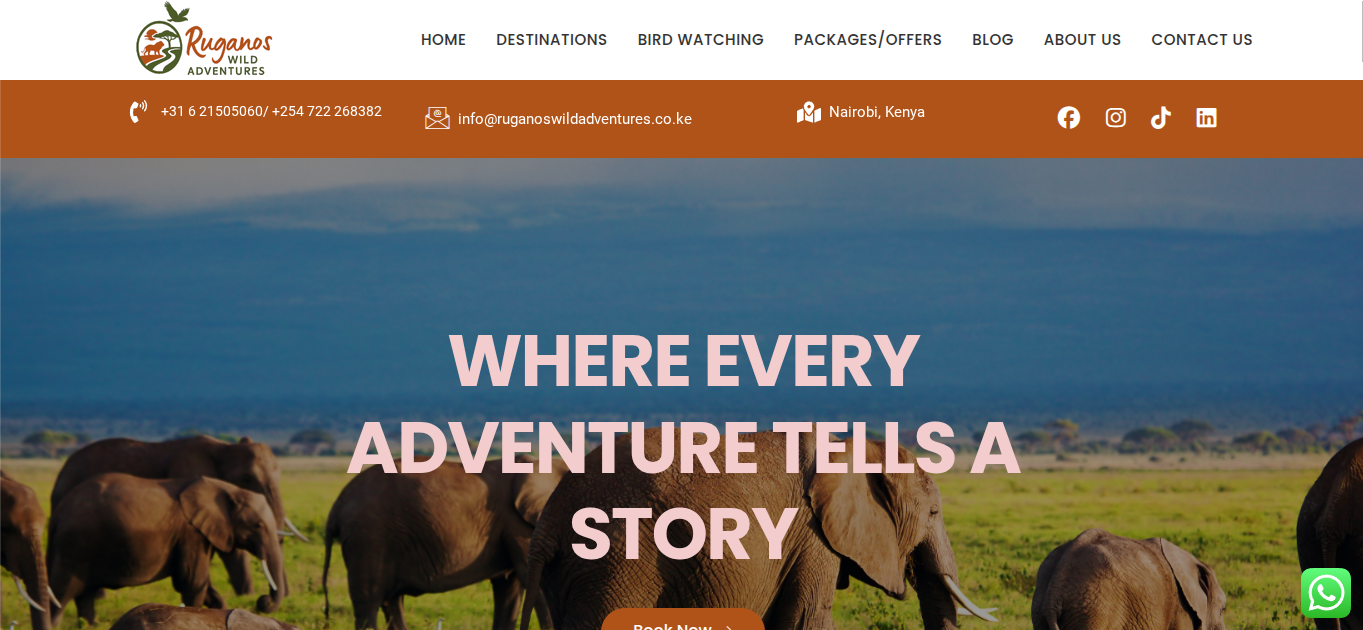Click the phone numbers link
Image resolution: width=1363 pixels, height=630 pixels.
click(271, 111)
